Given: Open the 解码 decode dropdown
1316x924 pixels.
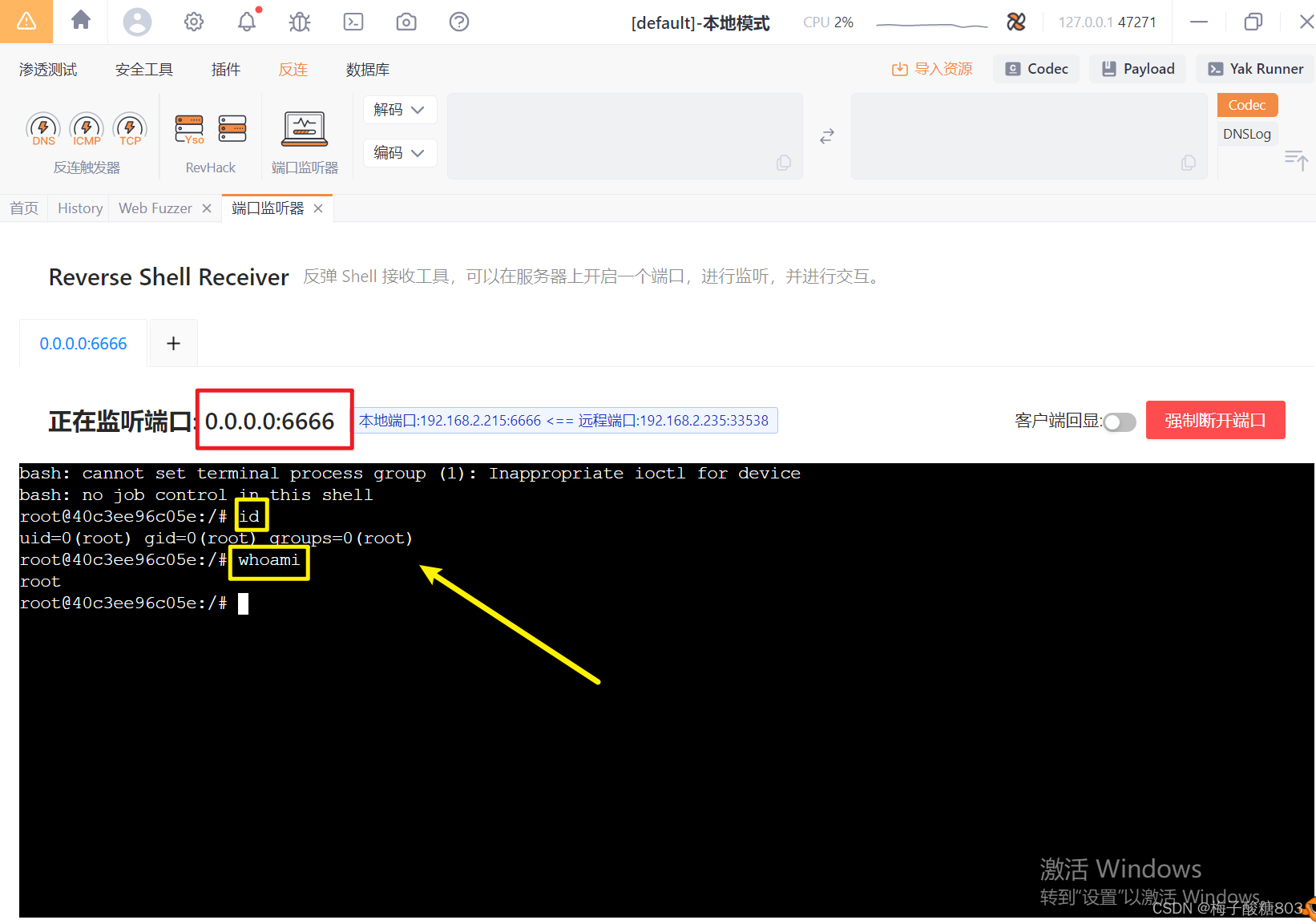Looking at the screenshot, I should (399, 110).
